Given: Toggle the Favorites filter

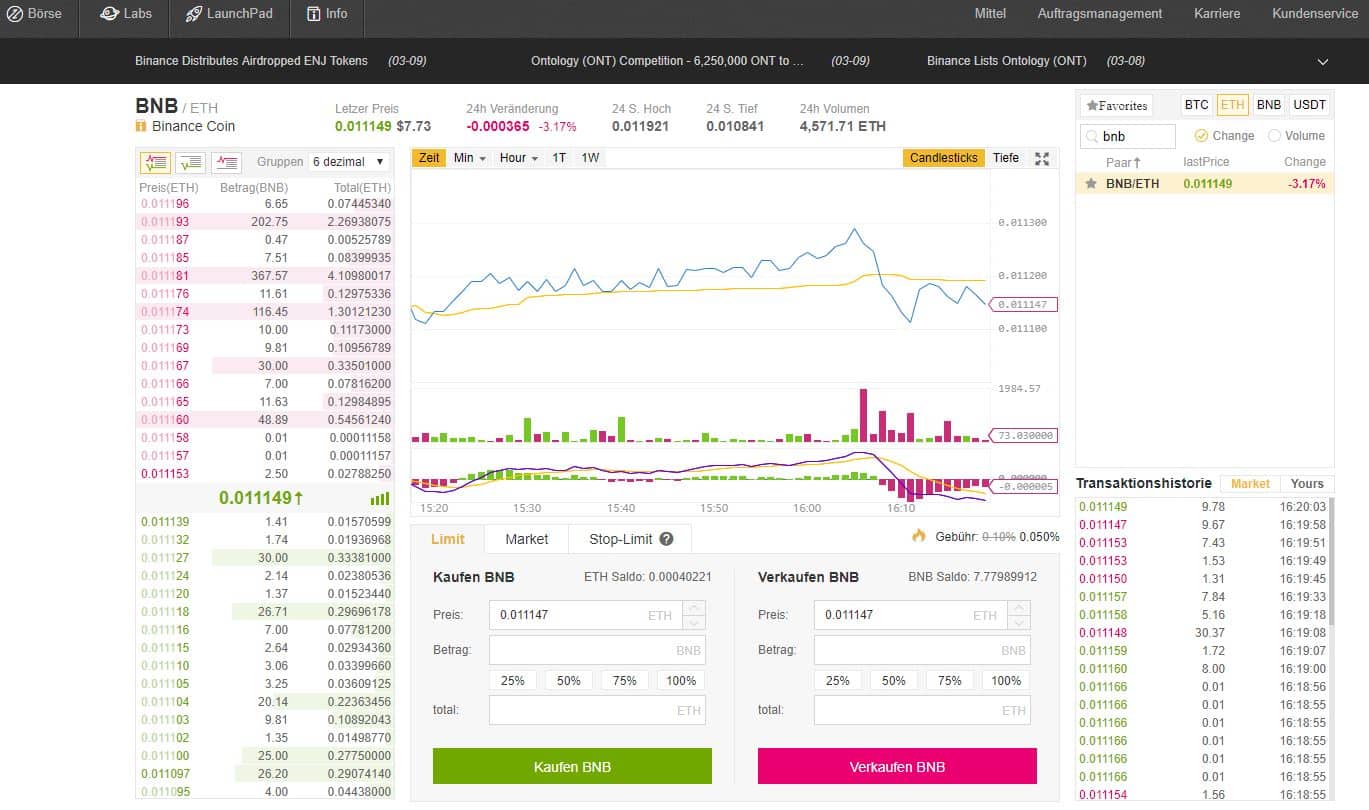Looking at the screenshot, I should click(1117, 105).
